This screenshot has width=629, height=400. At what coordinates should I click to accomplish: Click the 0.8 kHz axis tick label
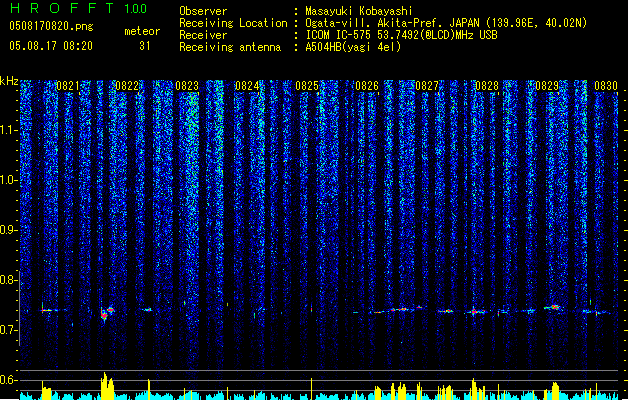9,280
